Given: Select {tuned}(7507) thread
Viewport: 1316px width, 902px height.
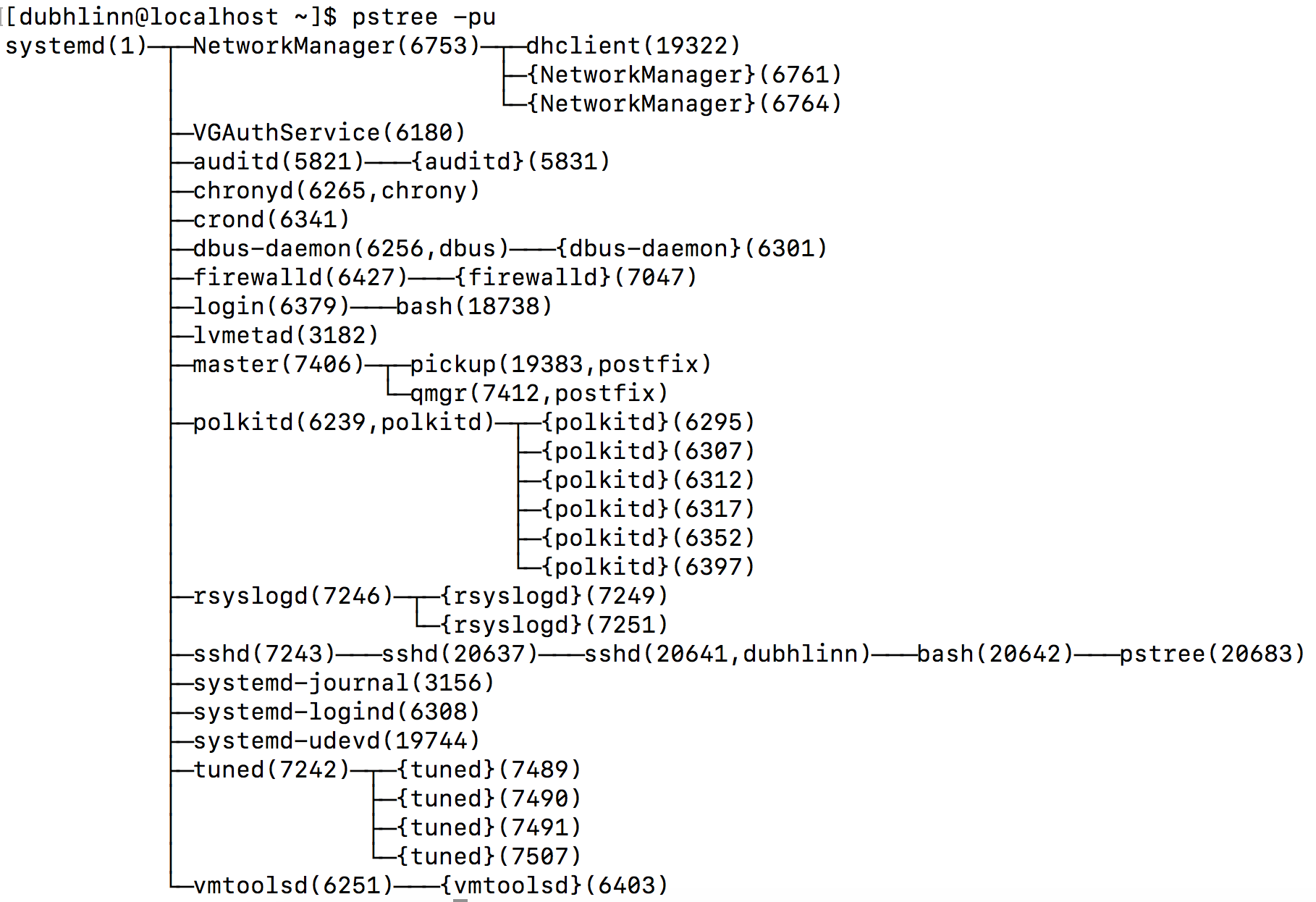Looking at the screenshot, I should pyautogui.click(x=489, y=856).
